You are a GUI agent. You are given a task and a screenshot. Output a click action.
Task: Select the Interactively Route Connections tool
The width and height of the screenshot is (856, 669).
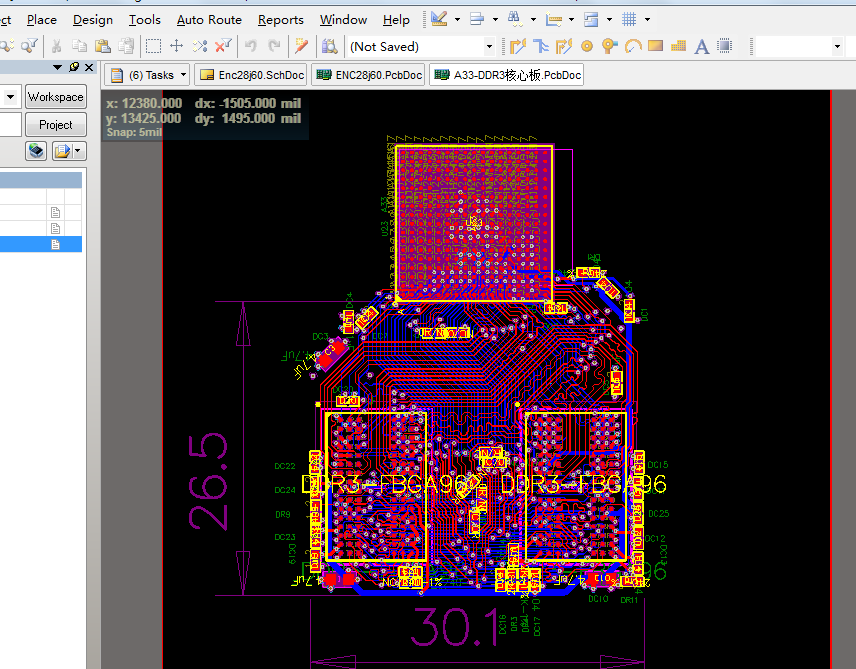[518, 46]
